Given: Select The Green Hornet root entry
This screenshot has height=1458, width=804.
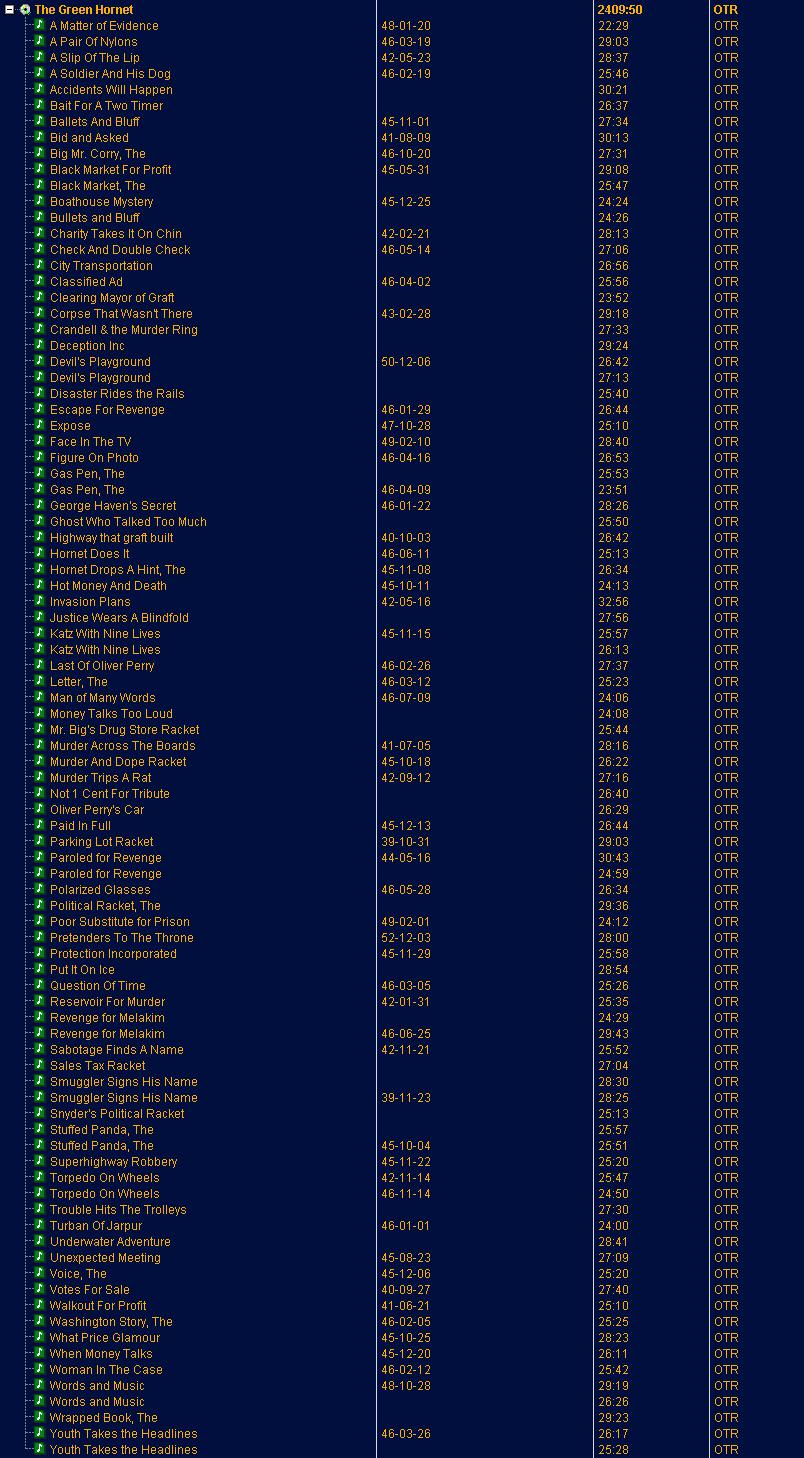Looking at the screenshot, I should click(x=84, y=10).
